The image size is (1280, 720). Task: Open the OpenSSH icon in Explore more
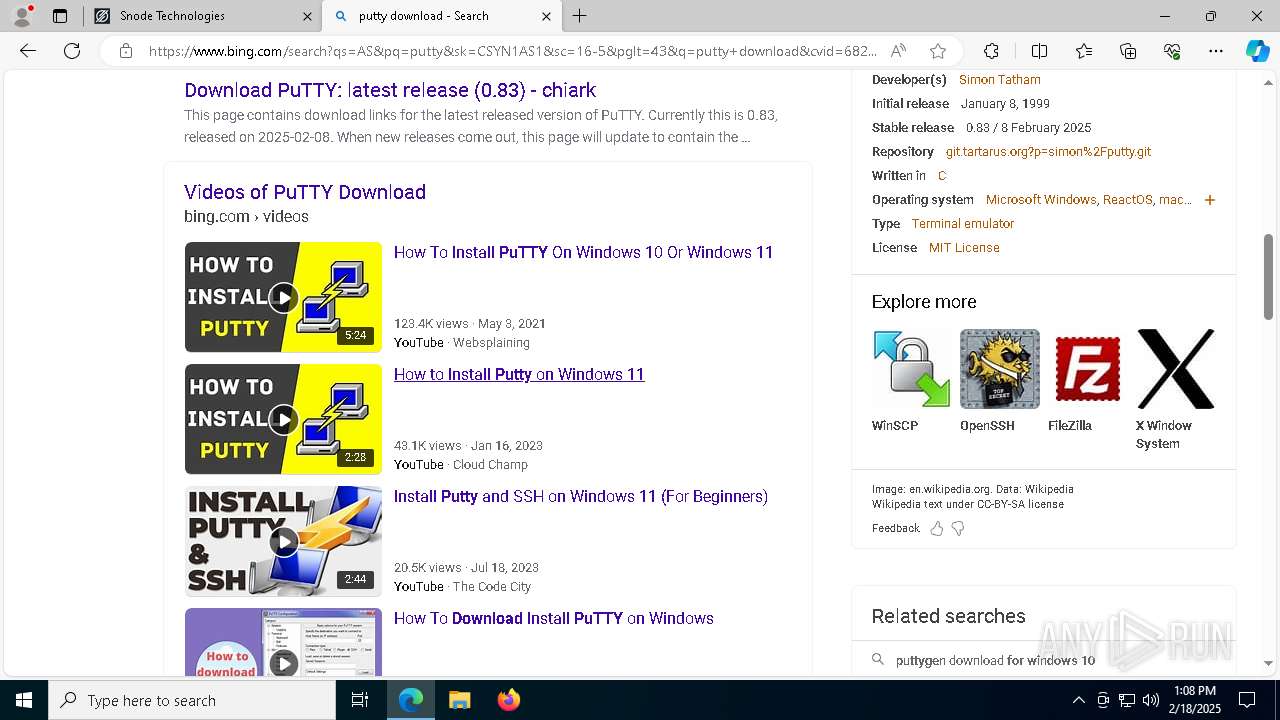[x=1000, y=369]
